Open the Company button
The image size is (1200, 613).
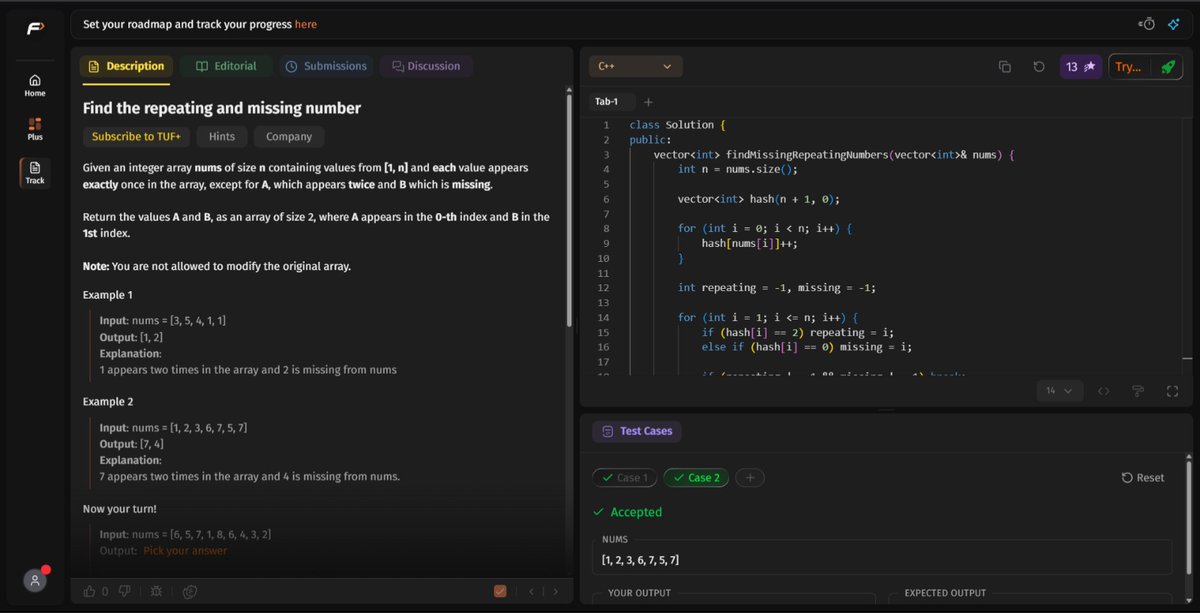click(289, 136)
